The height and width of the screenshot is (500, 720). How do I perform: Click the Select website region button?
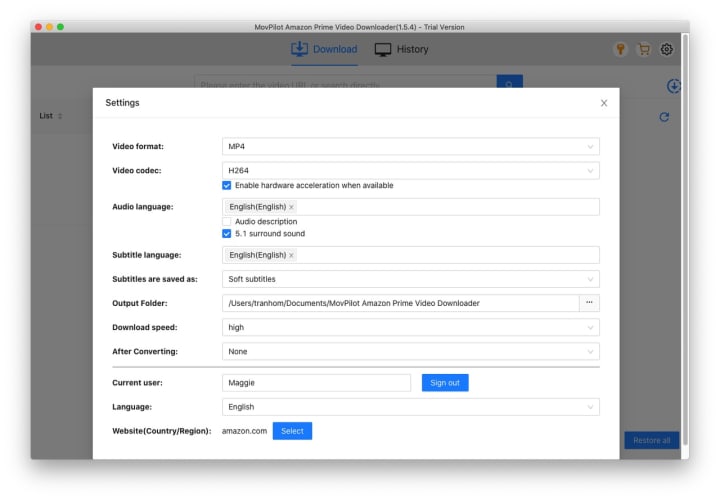coord(292,431)
